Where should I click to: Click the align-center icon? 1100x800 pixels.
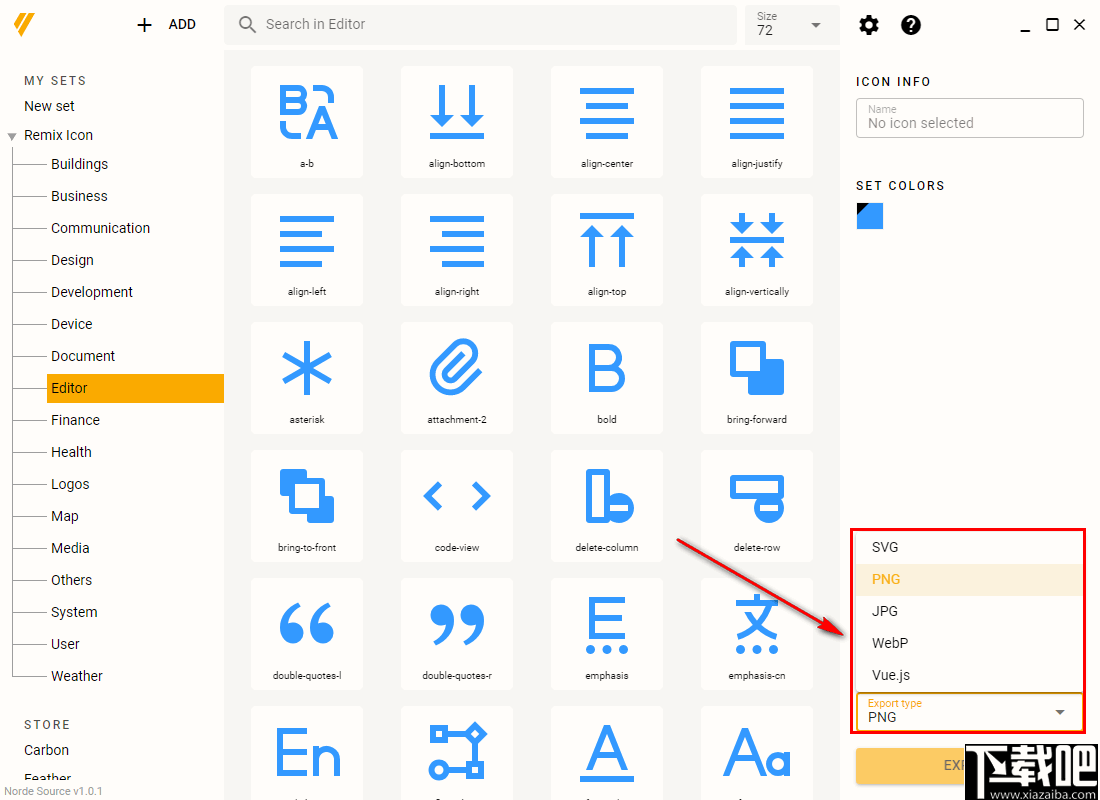pos(606,122)
